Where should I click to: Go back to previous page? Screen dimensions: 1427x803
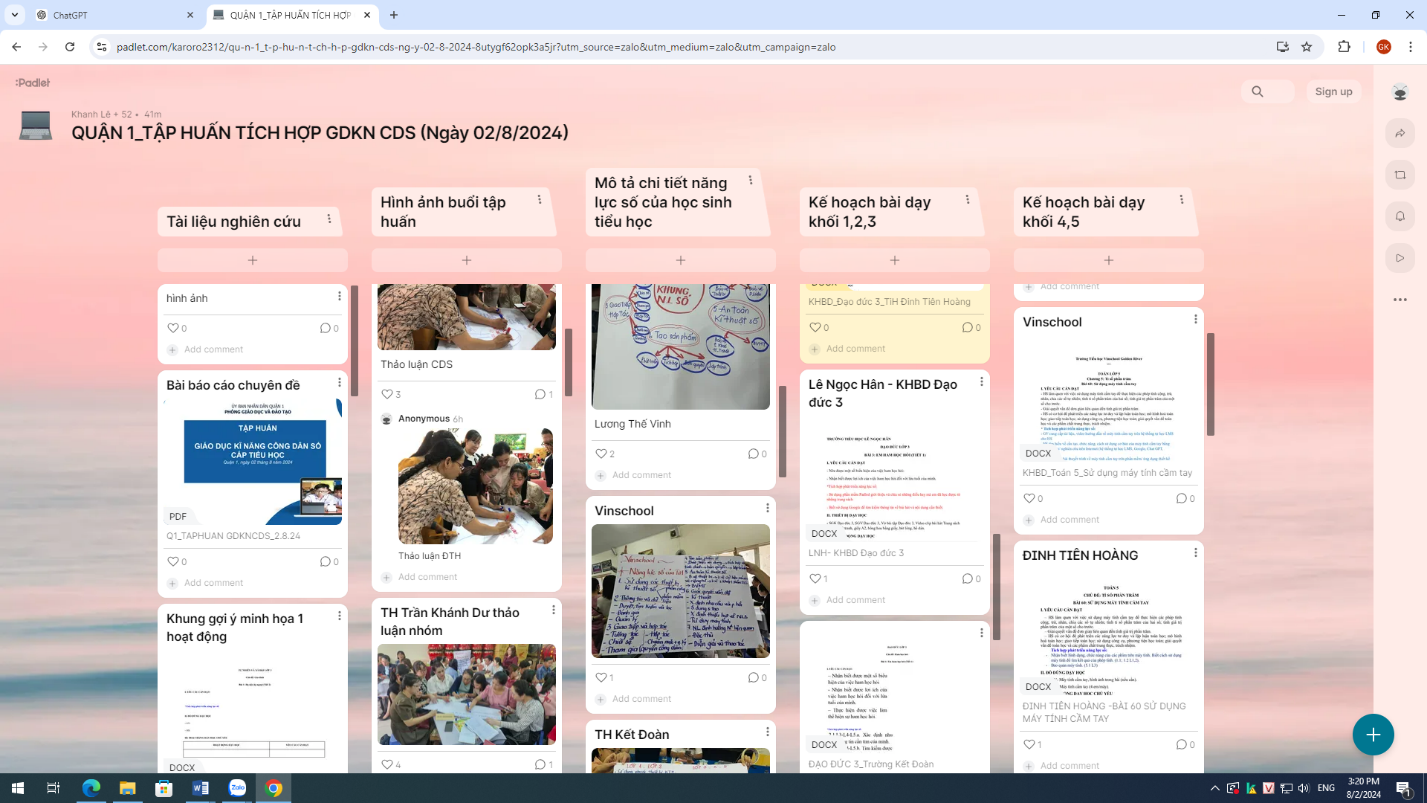pyautogui.click(x=17, y=46)
